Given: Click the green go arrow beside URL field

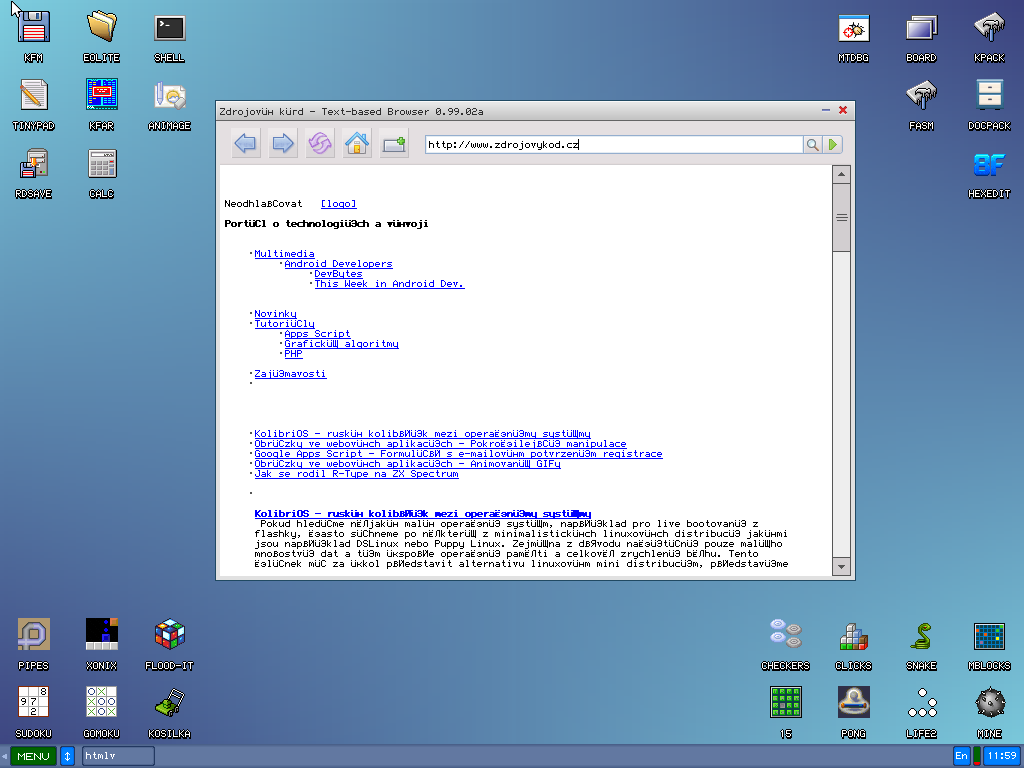Looking at the screenshot, I should point(833,144).
